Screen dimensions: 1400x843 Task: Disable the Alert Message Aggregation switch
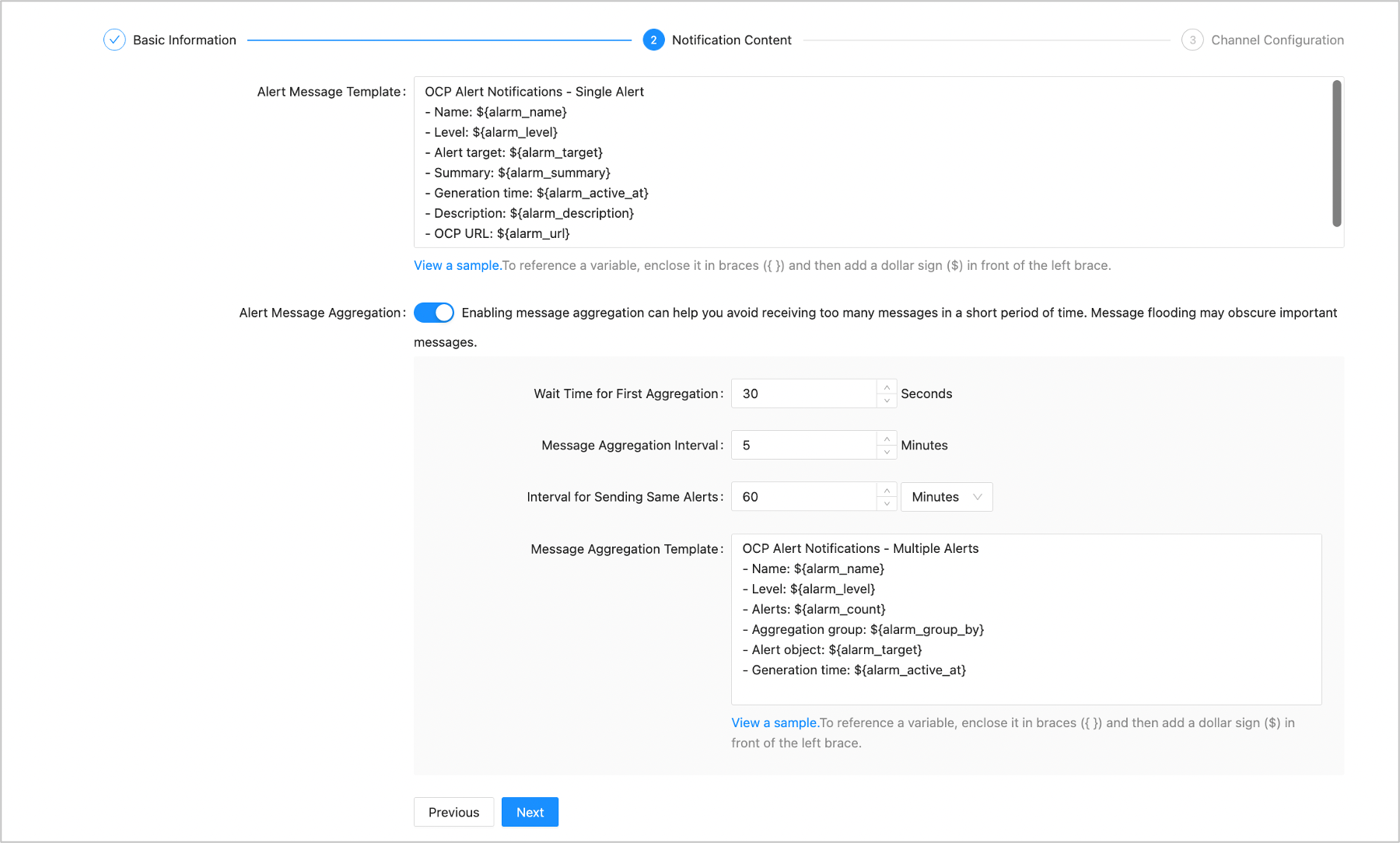pos(434,313)
